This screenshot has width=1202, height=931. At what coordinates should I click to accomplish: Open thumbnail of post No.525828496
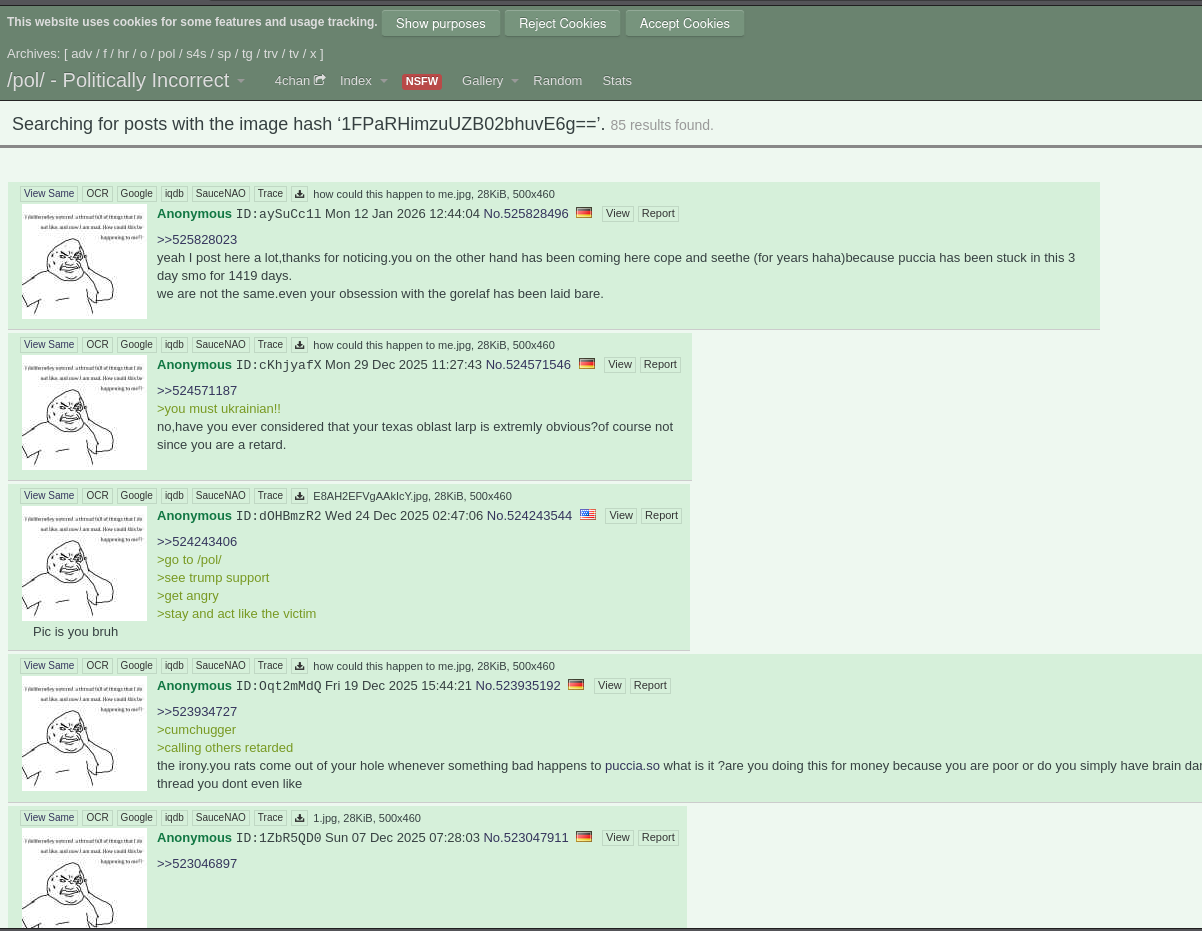pos(84,261)
